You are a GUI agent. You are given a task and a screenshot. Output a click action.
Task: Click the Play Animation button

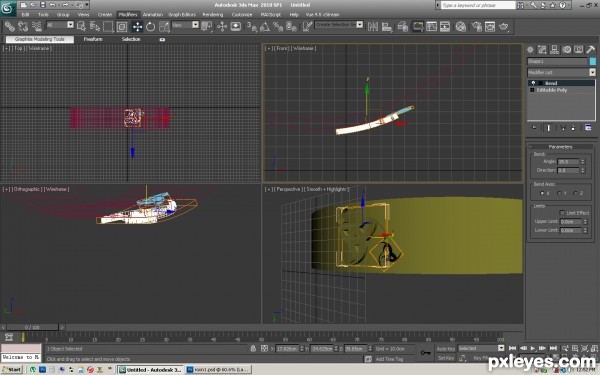(x=533, y=348)
